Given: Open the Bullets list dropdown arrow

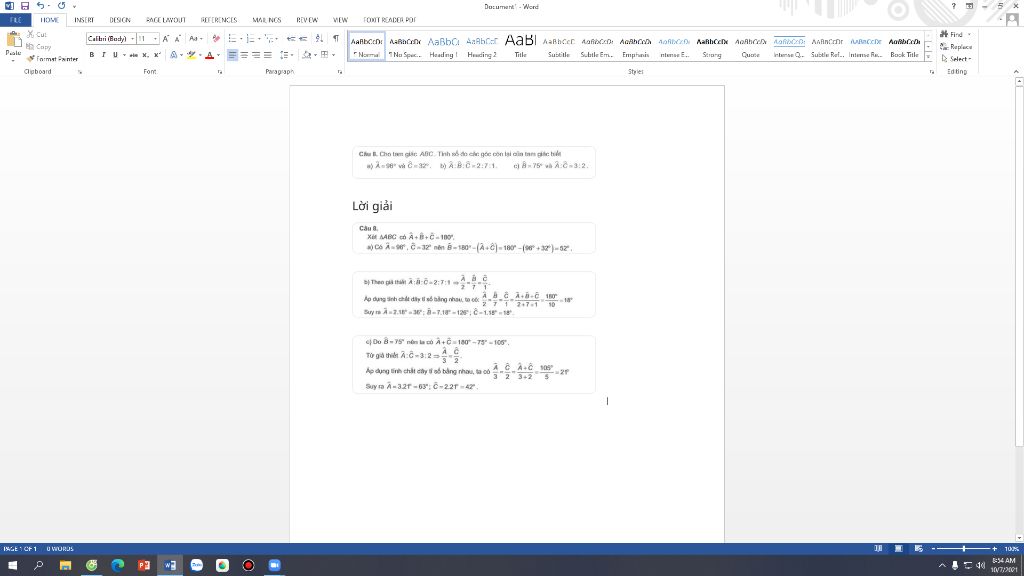Looking at the screenshot, I should point(241,39).
